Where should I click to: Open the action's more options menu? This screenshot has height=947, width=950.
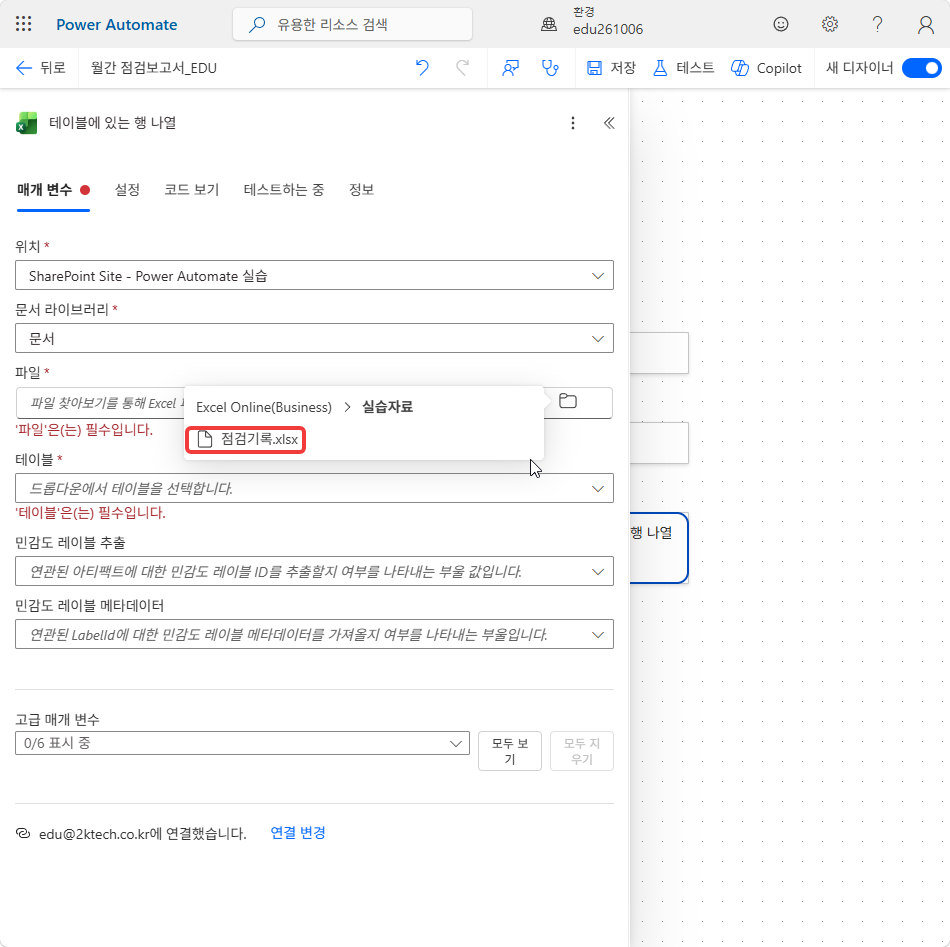tap(573, 123)
